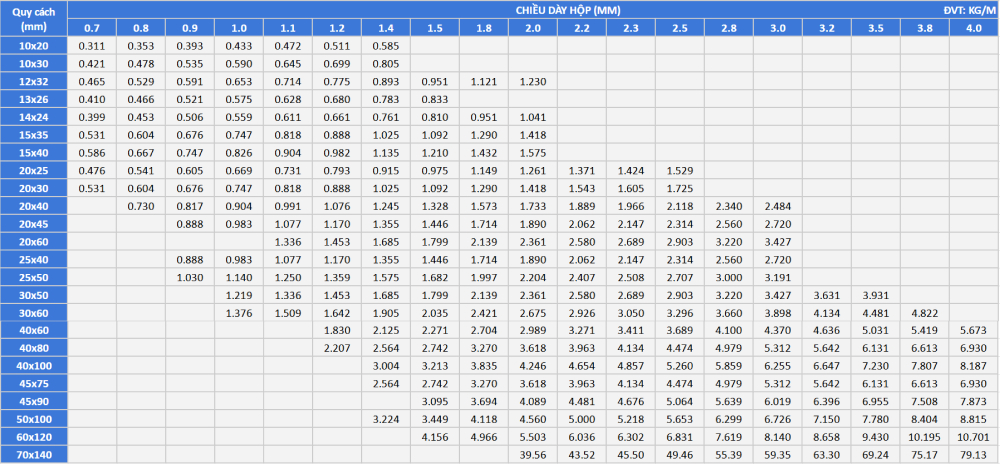Select the 70x140 row header
Viewport: 1000px width, 464px height.
pos(34,455)
